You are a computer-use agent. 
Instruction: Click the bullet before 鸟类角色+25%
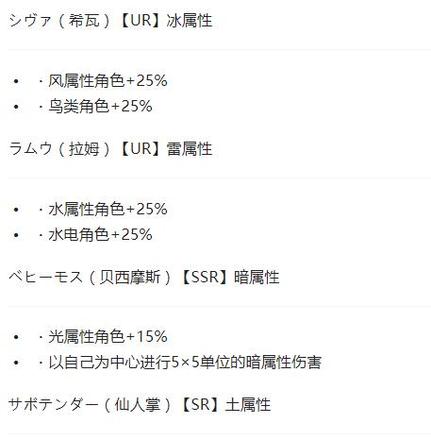coord(16,107)
